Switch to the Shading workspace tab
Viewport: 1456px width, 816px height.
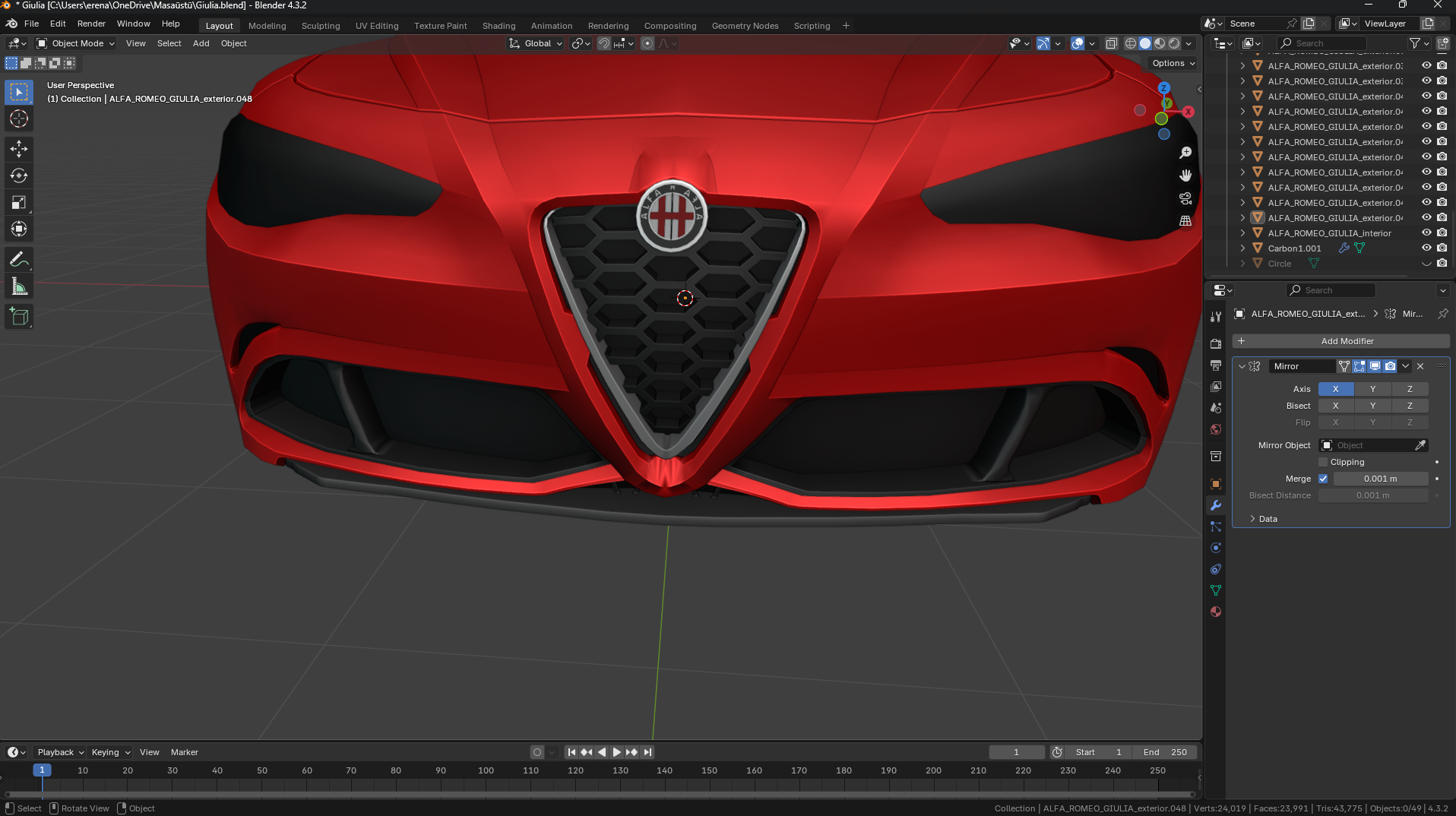(499, 26)
